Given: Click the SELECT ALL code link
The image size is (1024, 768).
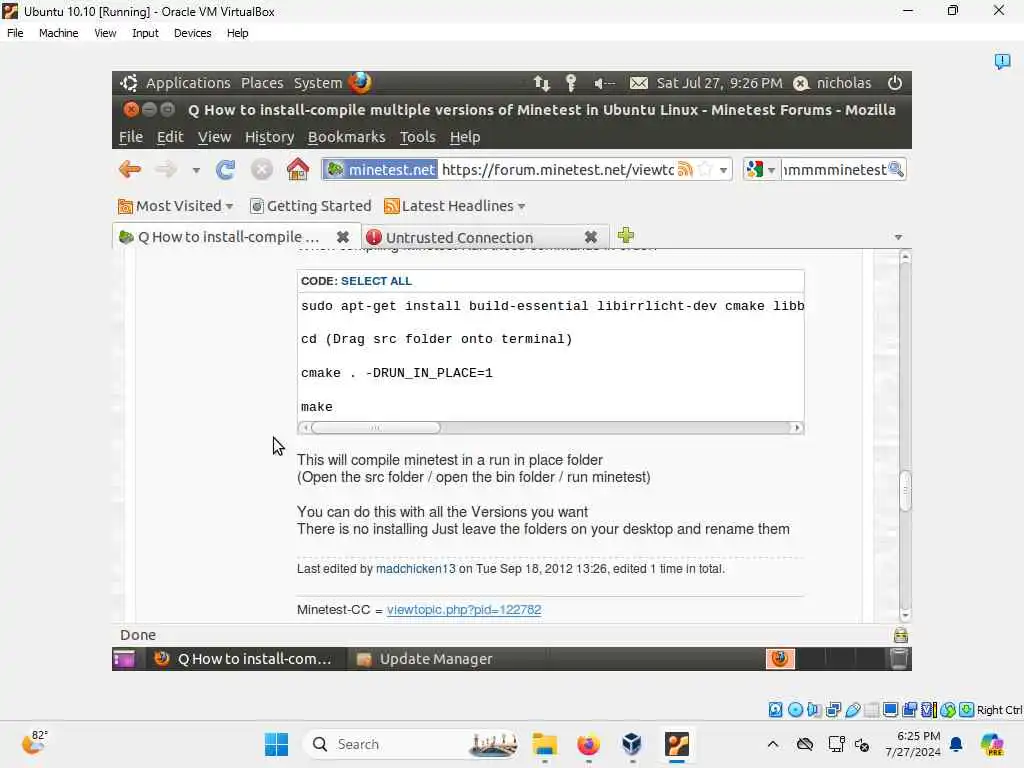Looking at the screenshot, I should click(x=376, y=281).
